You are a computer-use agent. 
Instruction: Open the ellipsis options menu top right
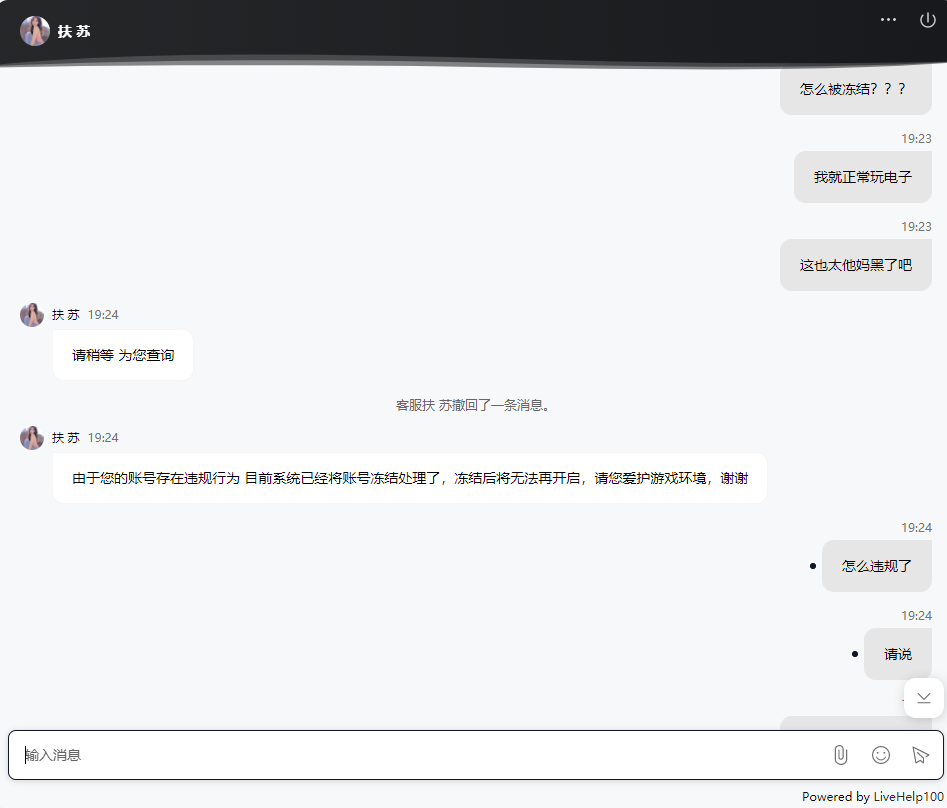pyautogui.click(x=888, y=19)
